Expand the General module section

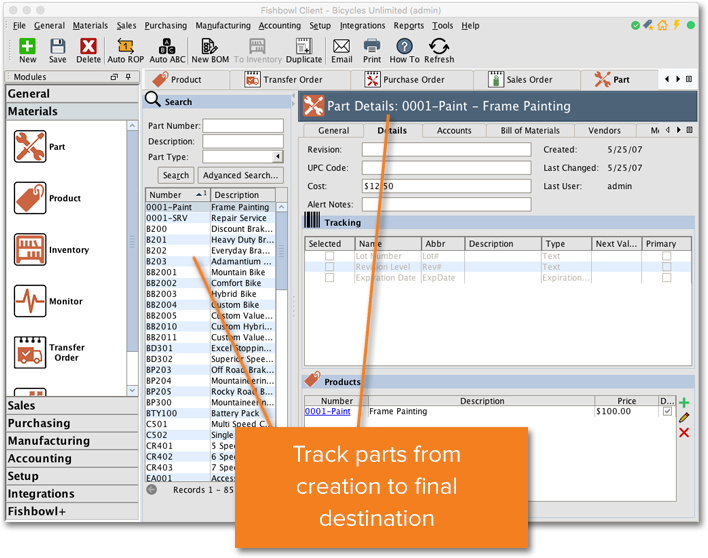pos(72,93)
